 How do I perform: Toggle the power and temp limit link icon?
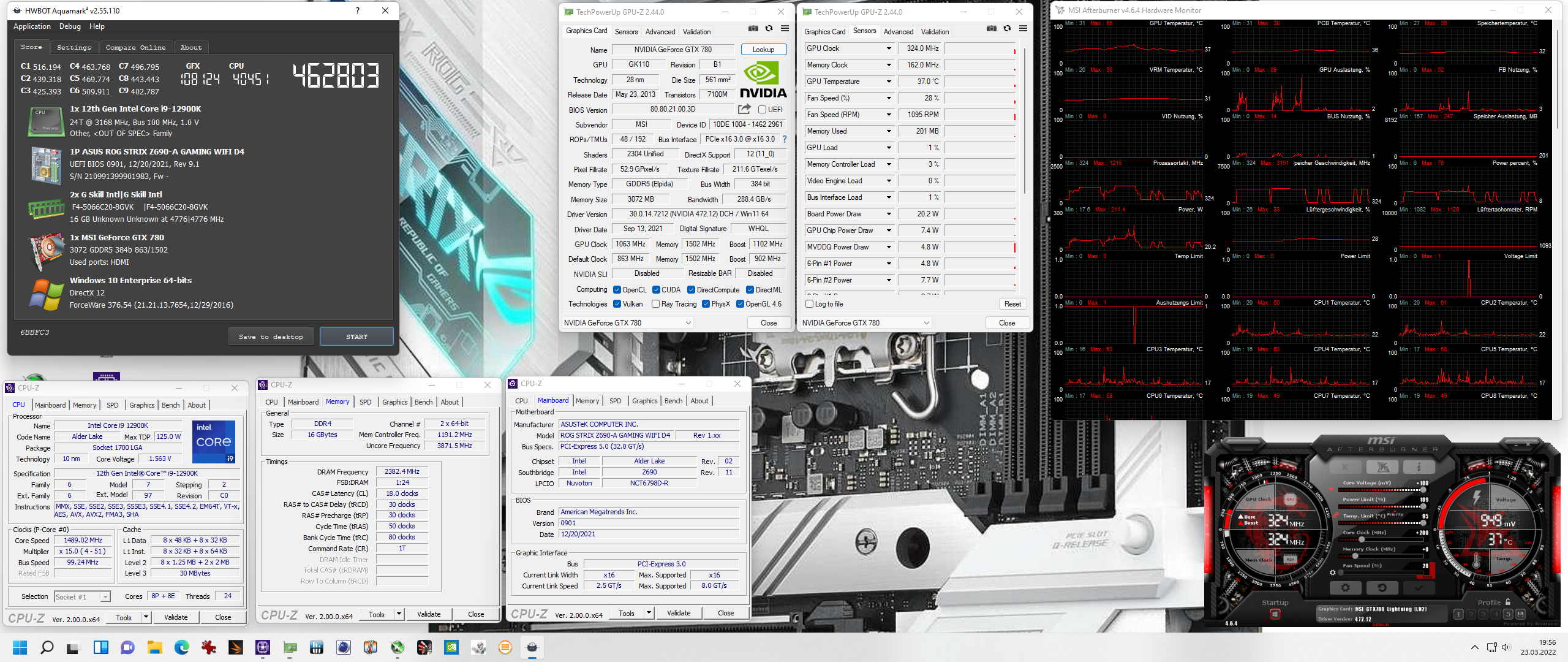click(x=1335, y=516)
